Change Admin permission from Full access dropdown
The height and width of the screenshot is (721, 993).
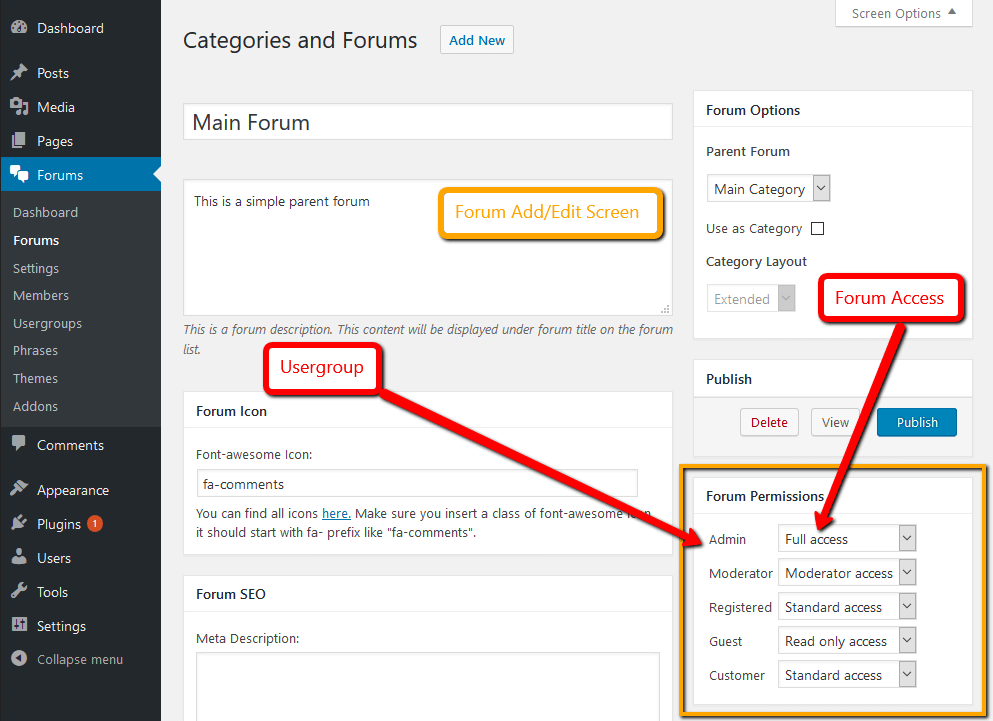pyautogui.click(x=846, y=538)
